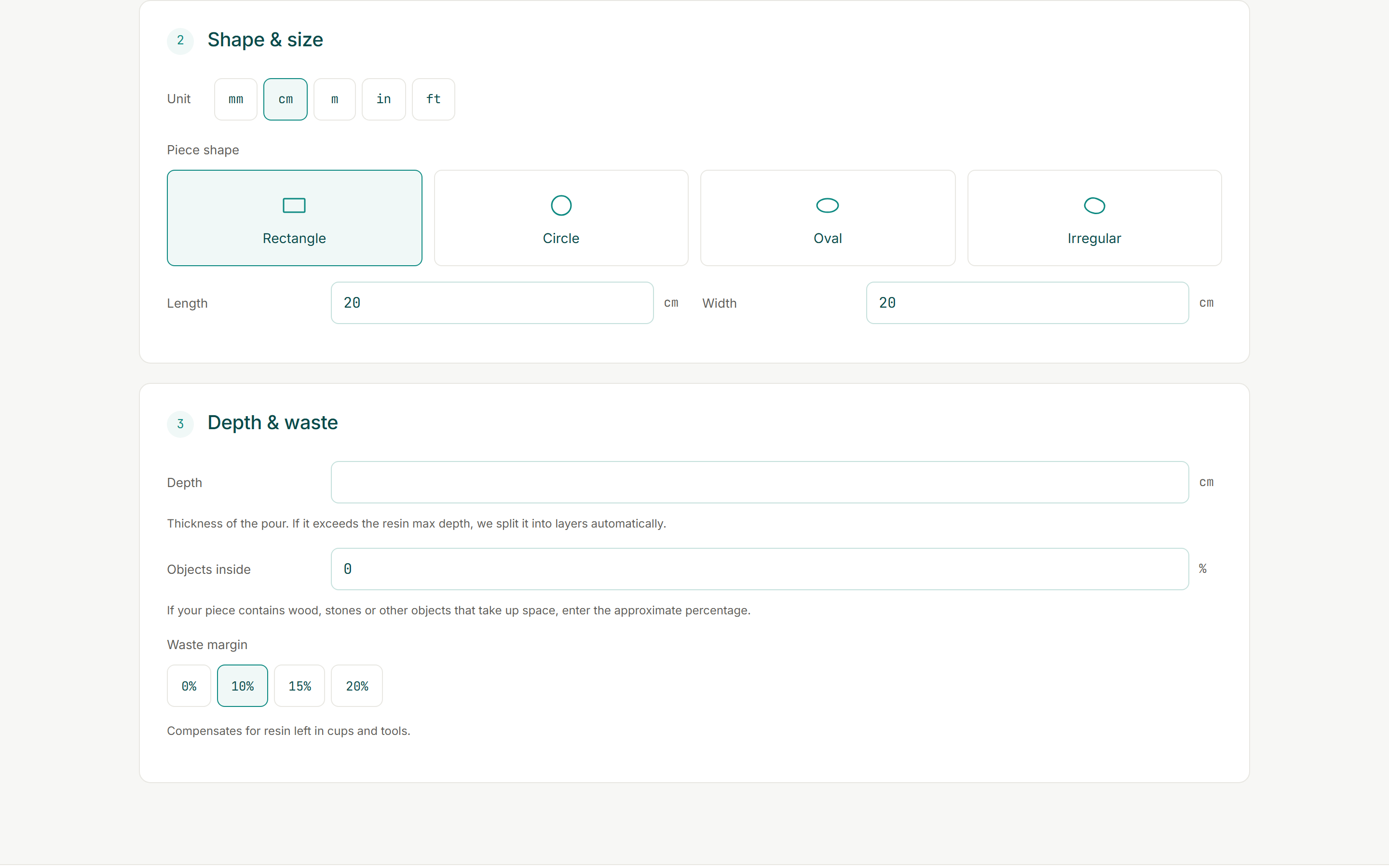Switch unit to cm
The height and width of the screenshot is (868, 1389).
pyautogui.click(x=285, y=99)
